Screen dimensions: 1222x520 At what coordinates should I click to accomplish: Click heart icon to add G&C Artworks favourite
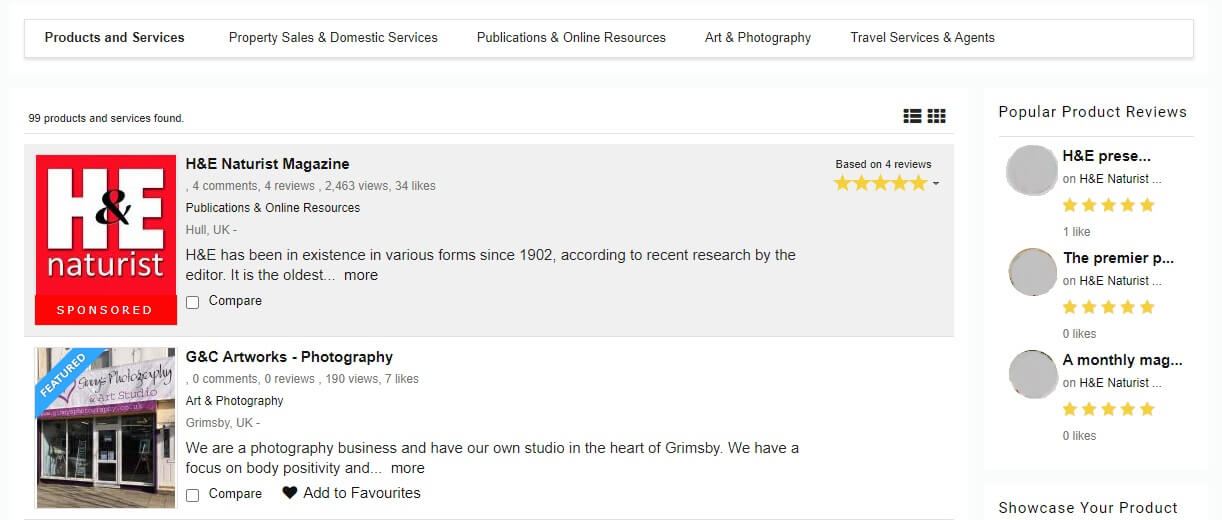tap(290, 493)
